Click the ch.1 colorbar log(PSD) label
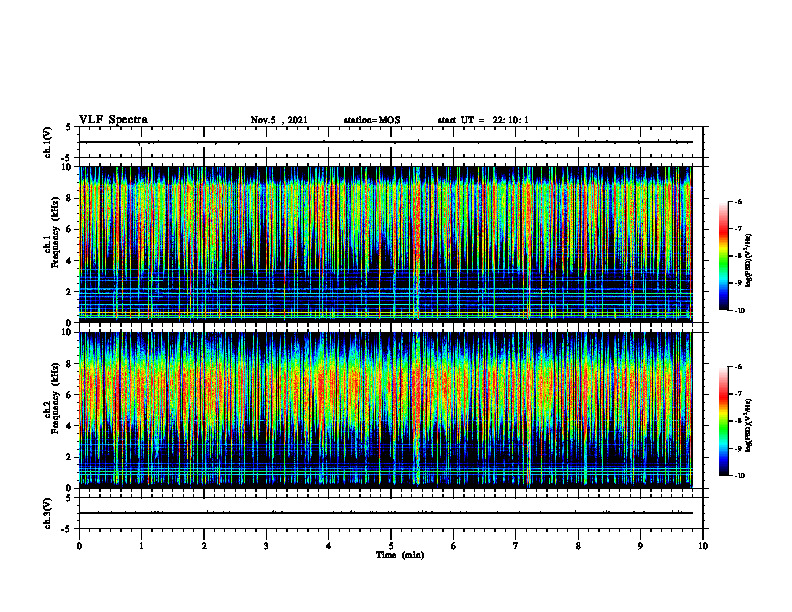The image size is (792, 612). (749, 261)
